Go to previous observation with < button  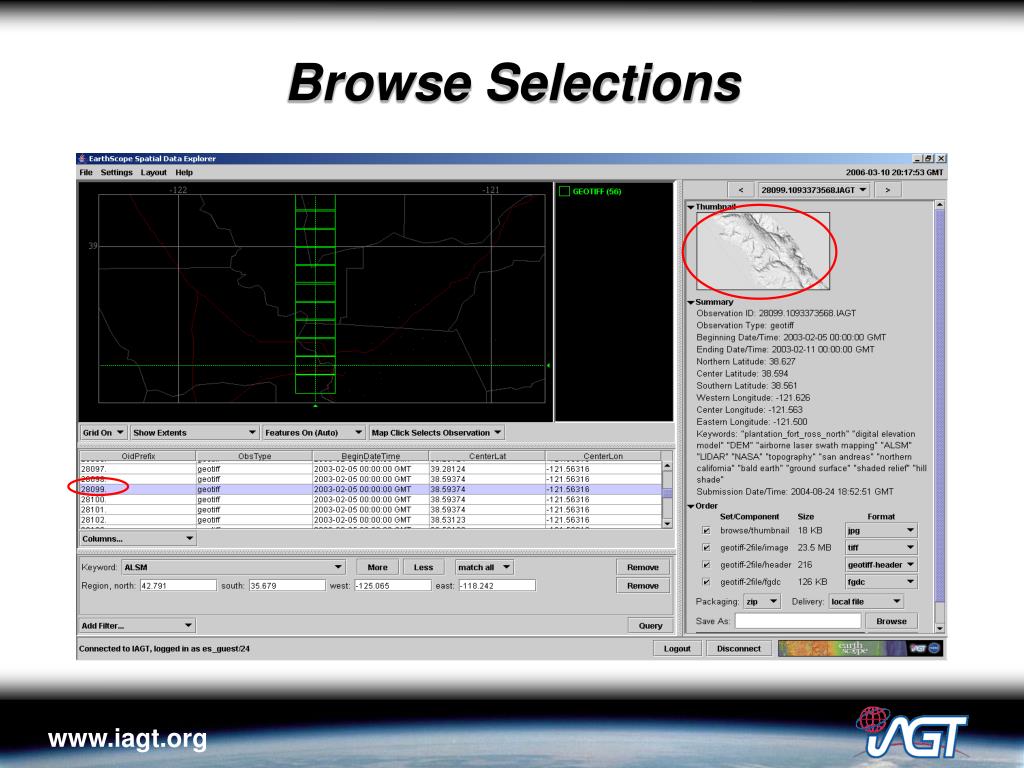pyautogui.click(x=740, y=190)
